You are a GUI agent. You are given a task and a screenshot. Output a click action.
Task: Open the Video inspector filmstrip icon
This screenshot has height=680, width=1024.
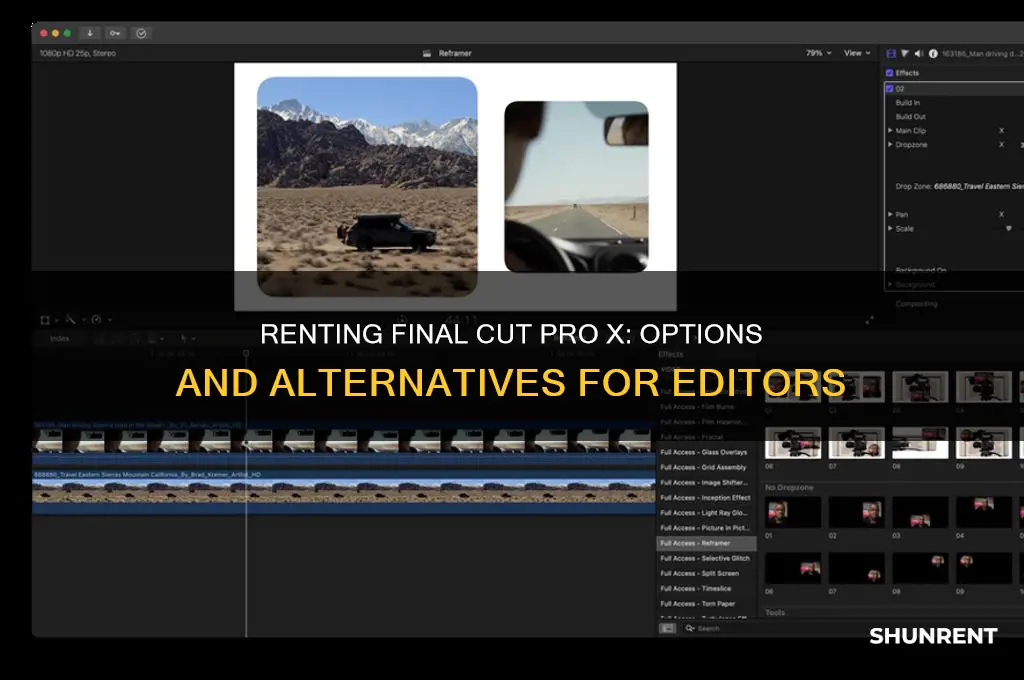tap(891, 54)
